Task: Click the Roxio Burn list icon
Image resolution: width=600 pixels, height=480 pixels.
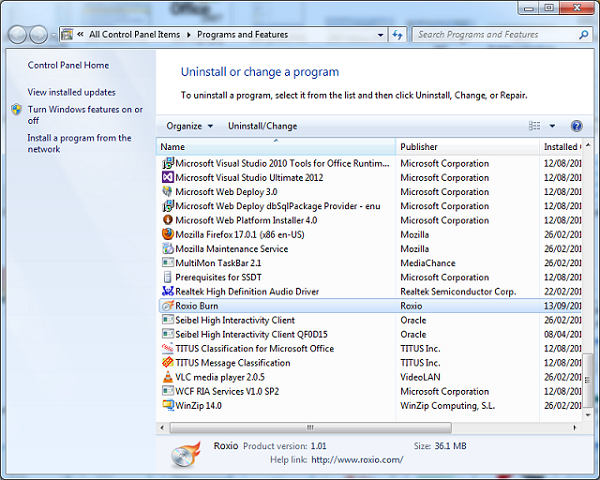Action: pos(168,305)
